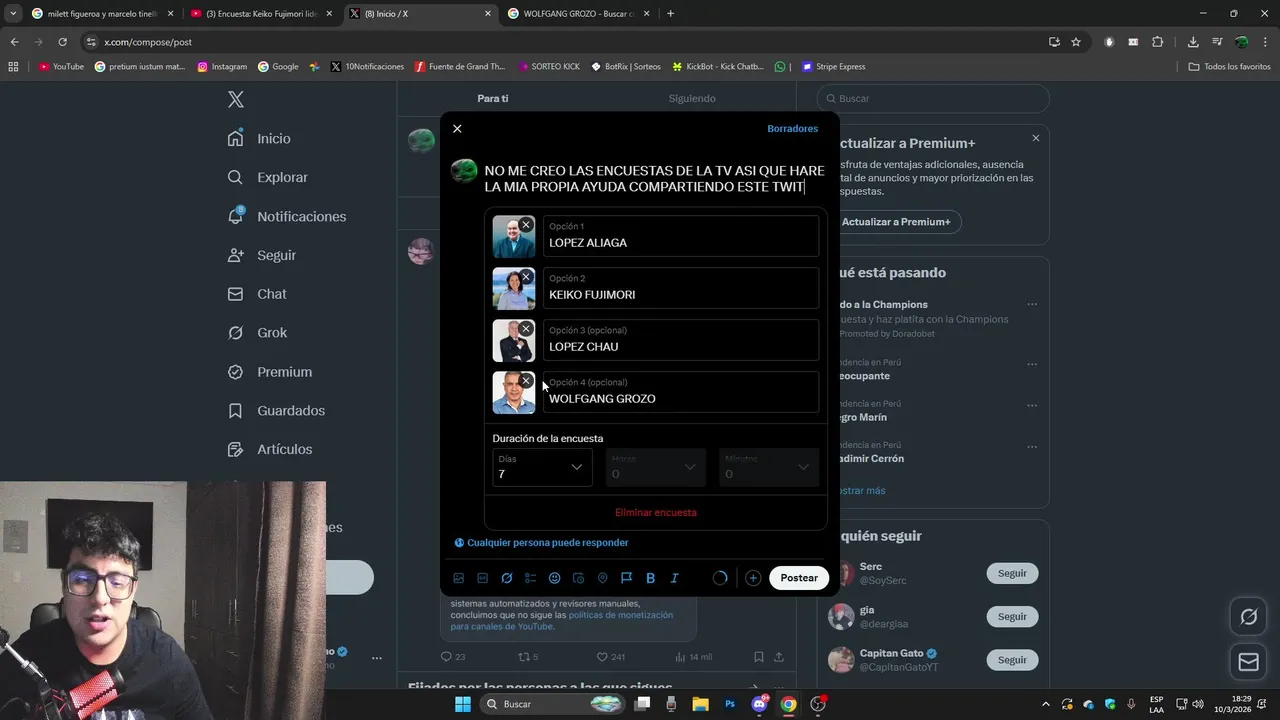Open the Windows Start menu

(462, 704)
